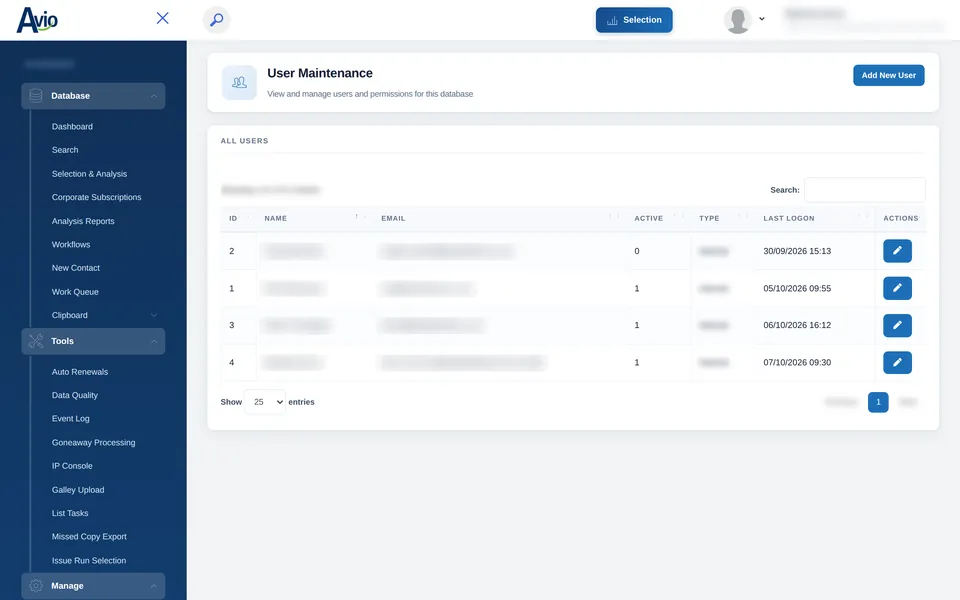This screenshot has height=600, width=960.
Task: Collapse the Tools menu section
Action: tap(154, 342)
